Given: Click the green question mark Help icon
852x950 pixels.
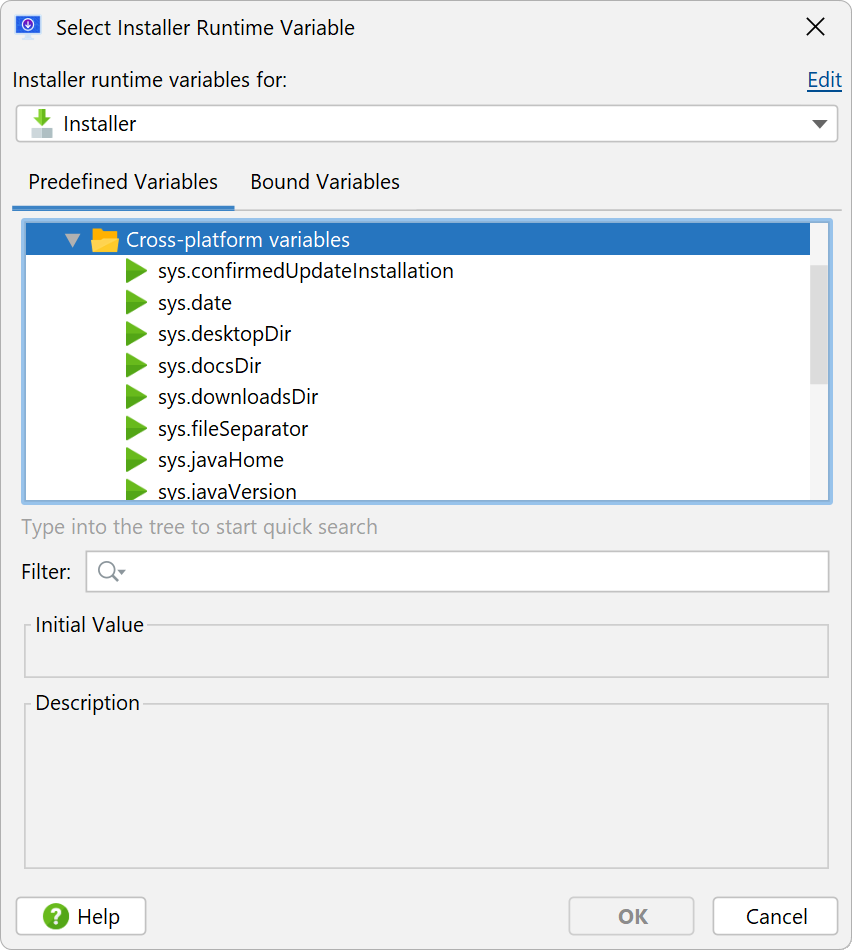Looking at the screenshot, I should point(56,916).
